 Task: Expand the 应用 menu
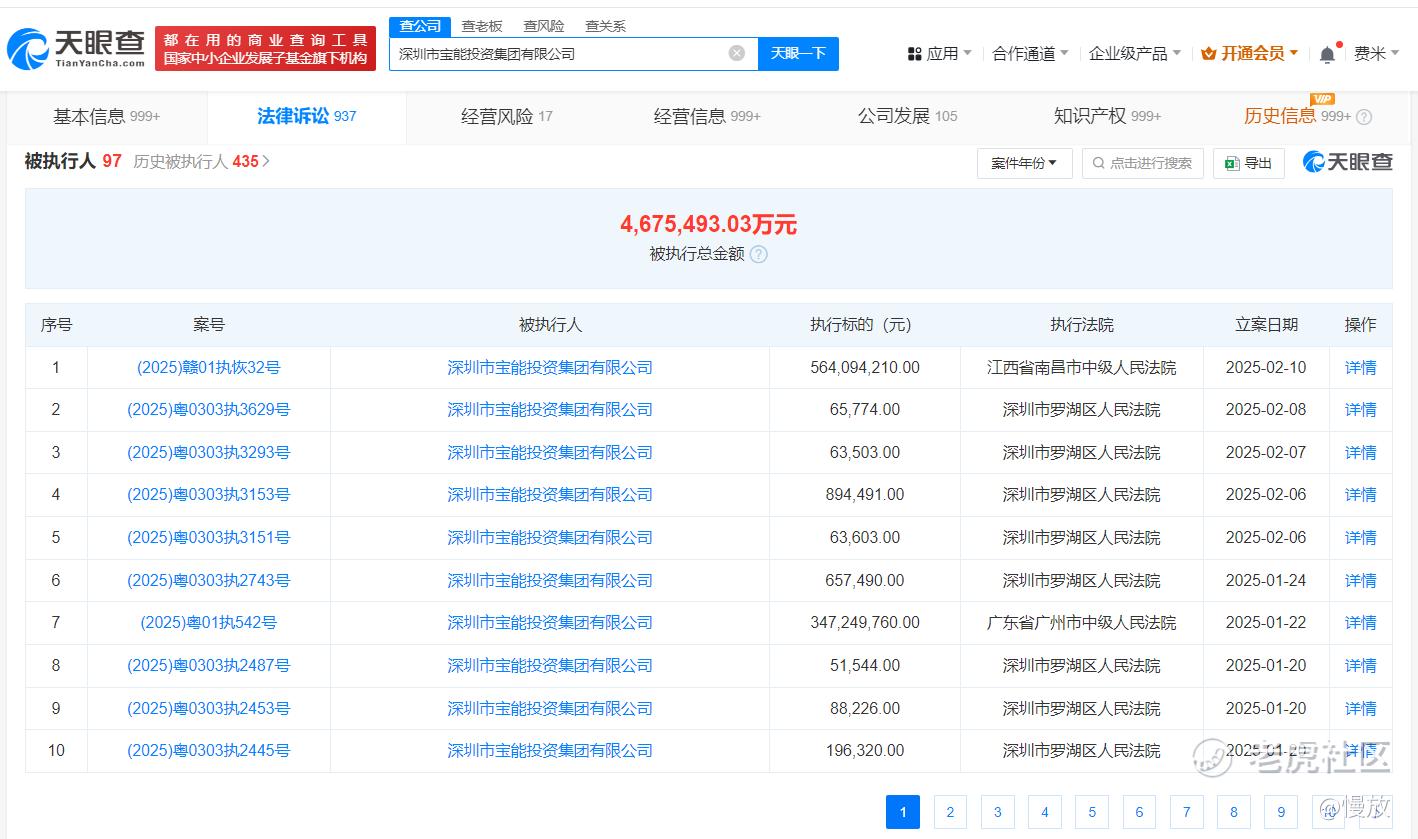[x=939, y=54]
